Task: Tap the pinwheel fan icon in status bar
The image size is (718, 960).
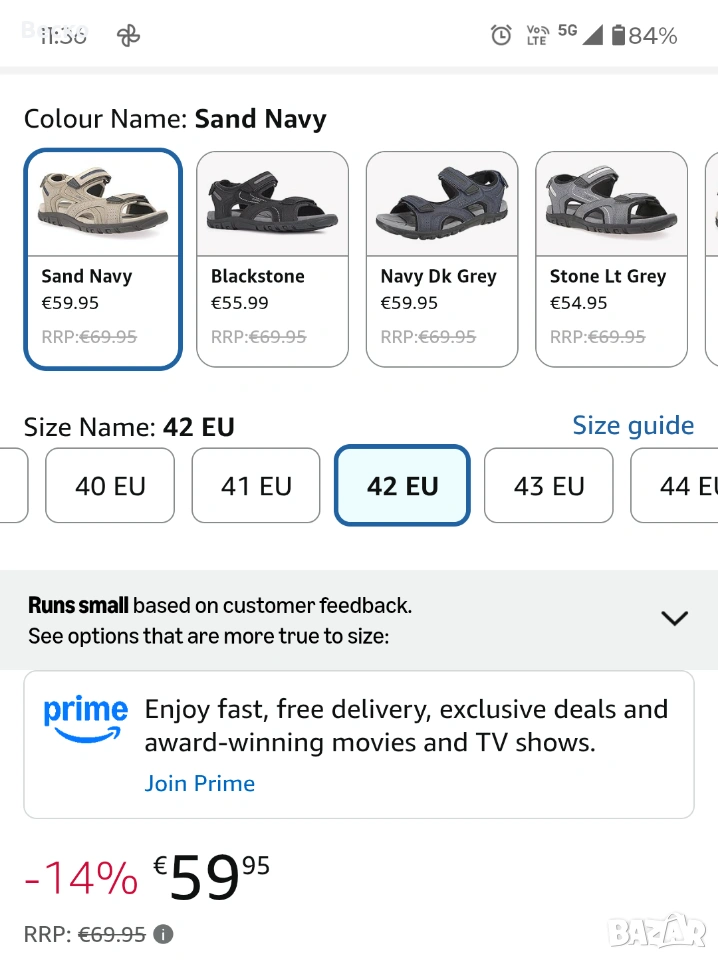Action: coord(129,36)
